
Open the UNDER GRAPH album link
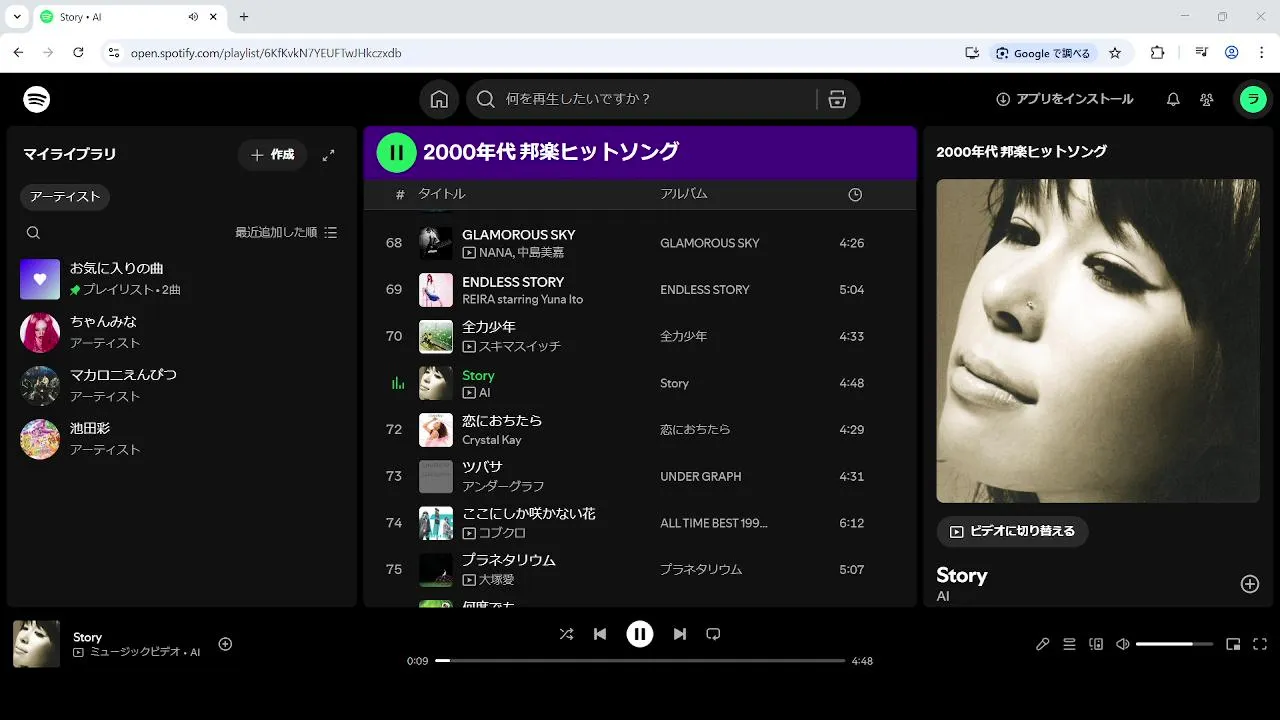coord(701,476)
